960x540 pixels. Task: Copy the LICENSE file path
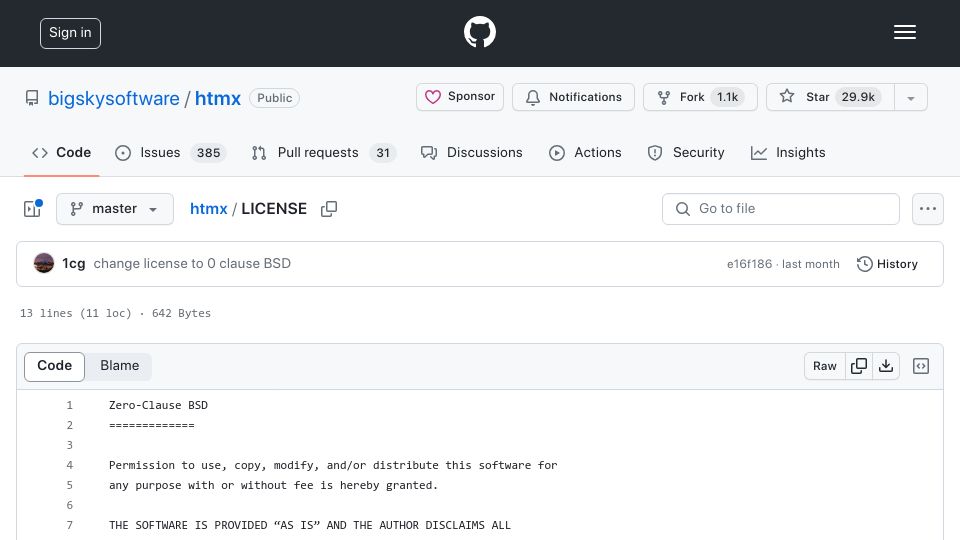[329, 209]
